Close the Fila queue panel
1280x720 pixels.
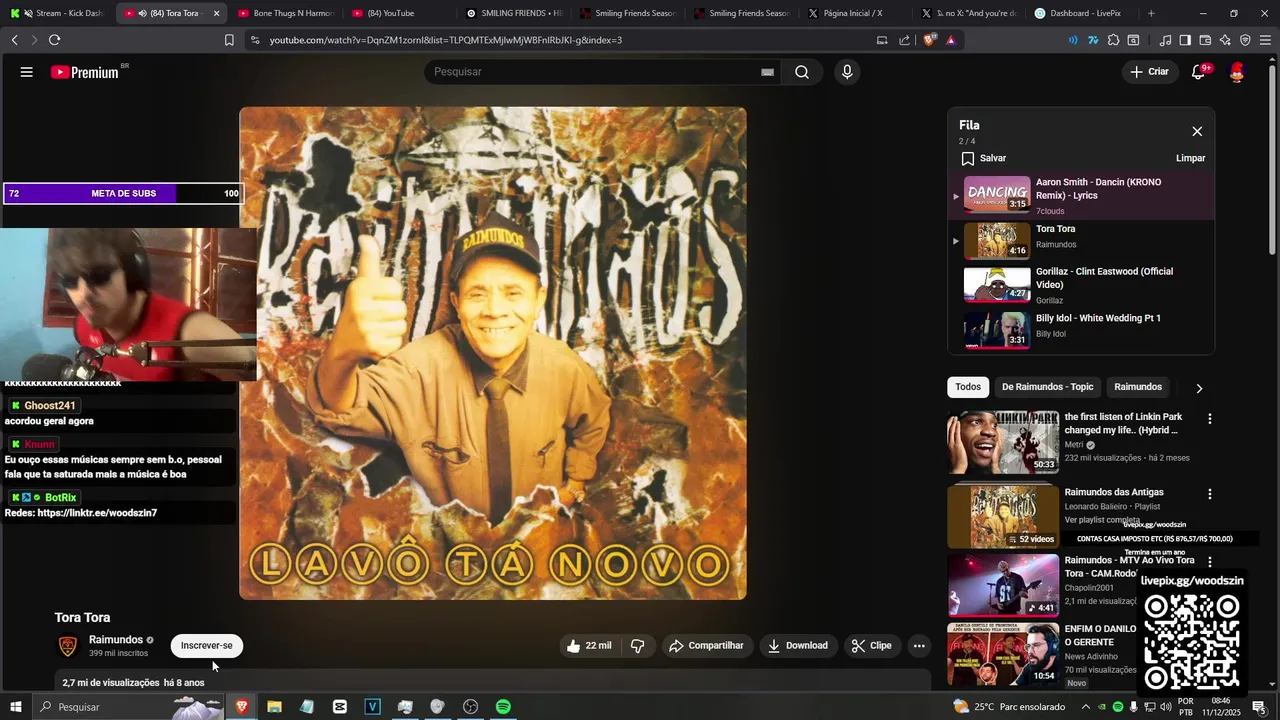point(1197,131)
